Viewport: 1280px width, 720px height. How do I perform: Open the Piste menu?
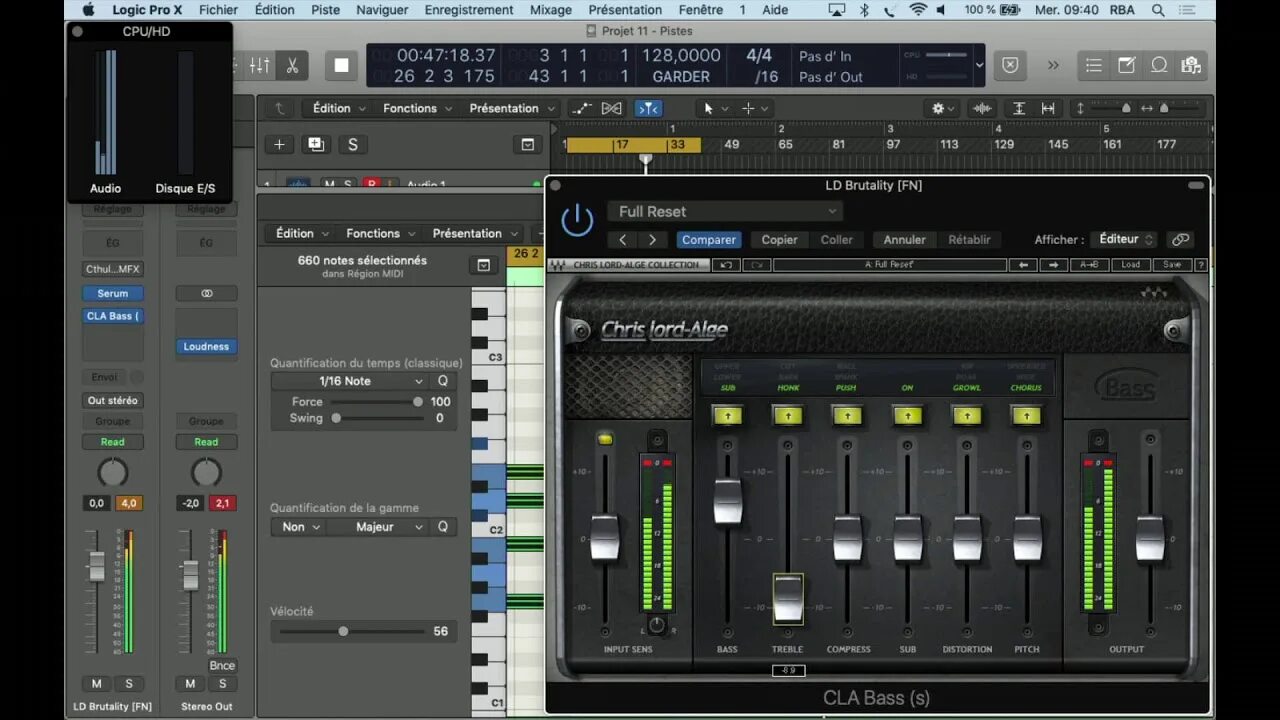(x=325, y=10)
